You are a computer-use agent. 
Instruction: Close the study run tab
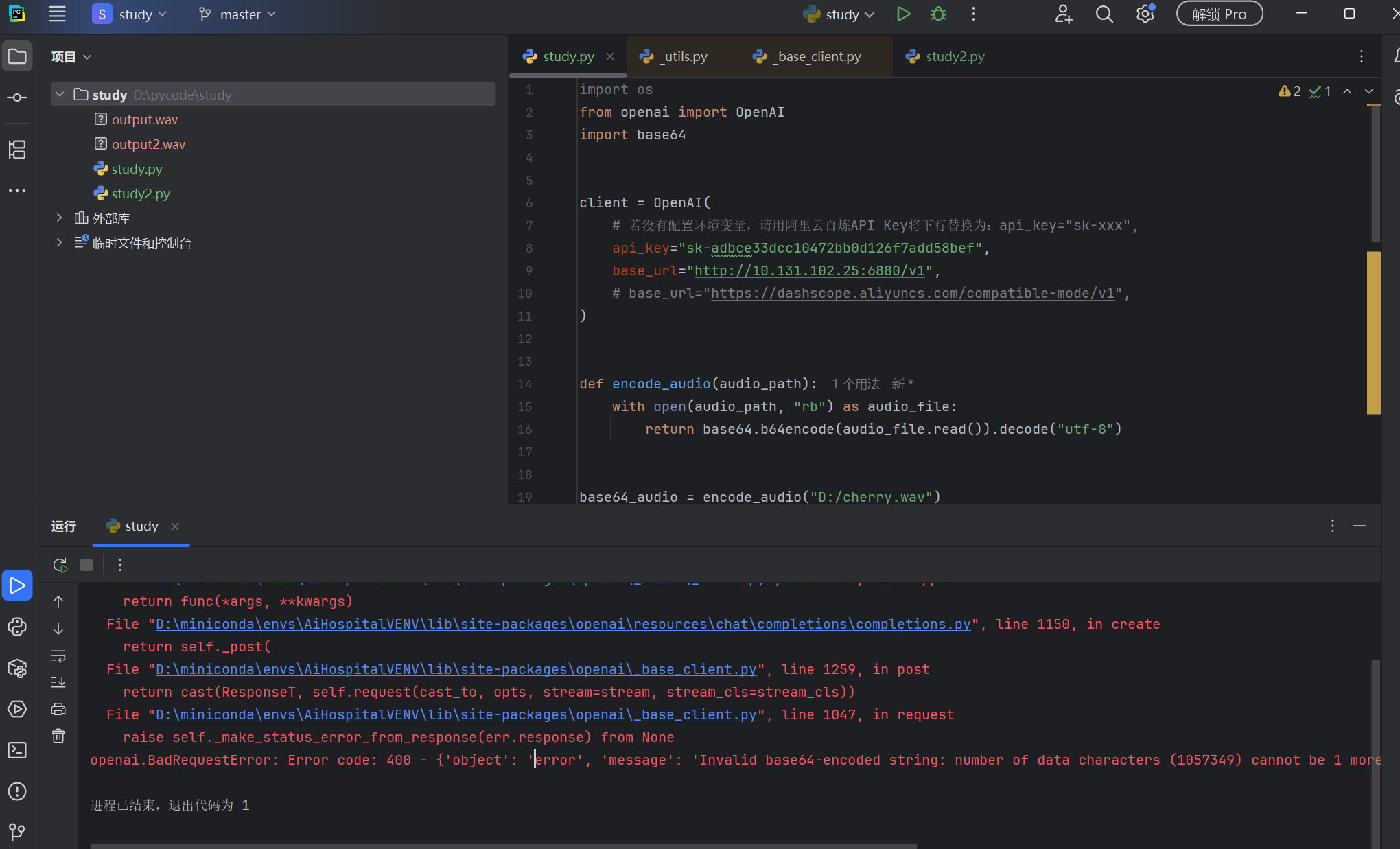[175, 526]
